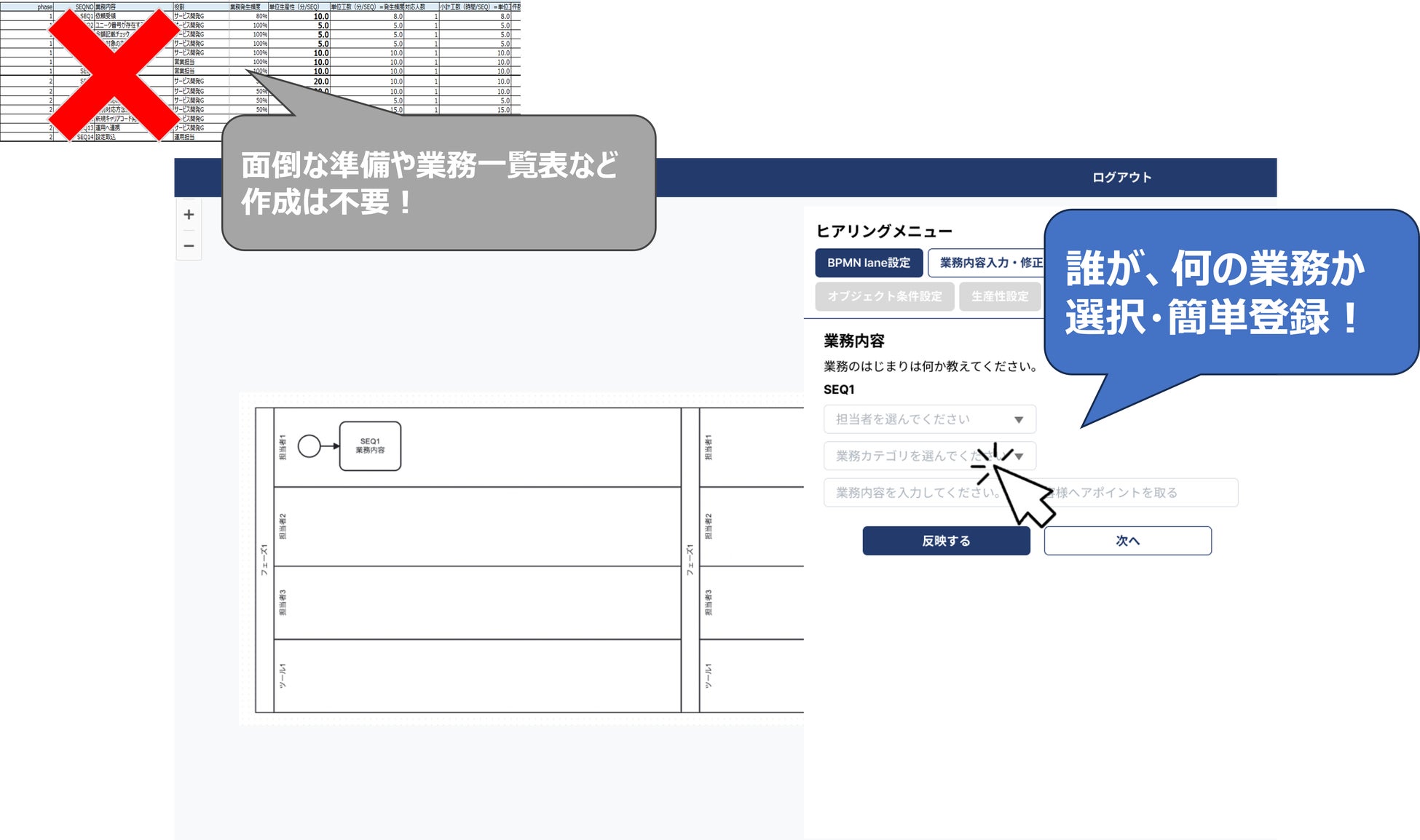
Task: Open the 業務内容入力・修正 tab
Action: pyautogui.click(x=987, y=263)
